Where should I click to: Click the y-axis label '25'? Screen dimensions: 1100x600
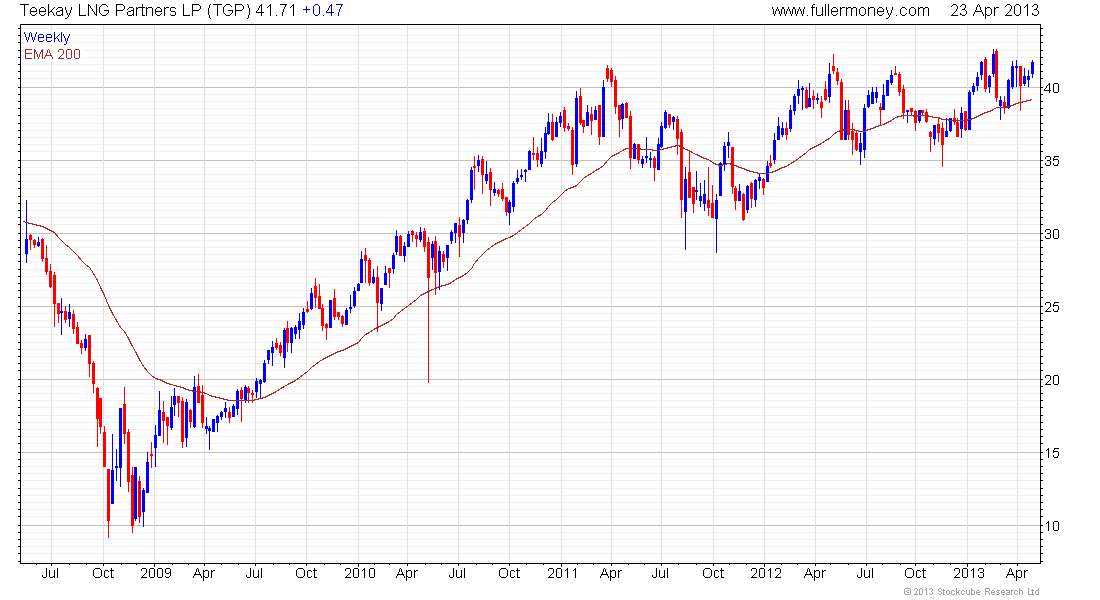click(1052, 307)
